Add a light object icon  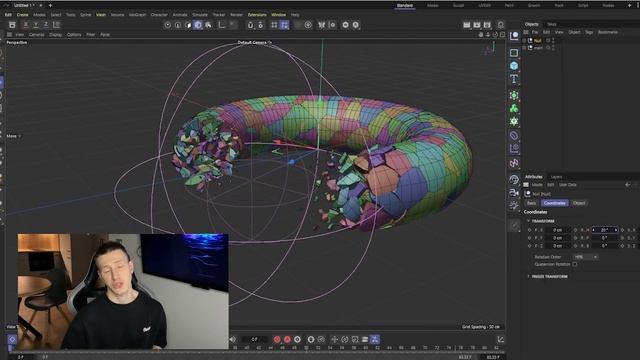click(514, 205)
